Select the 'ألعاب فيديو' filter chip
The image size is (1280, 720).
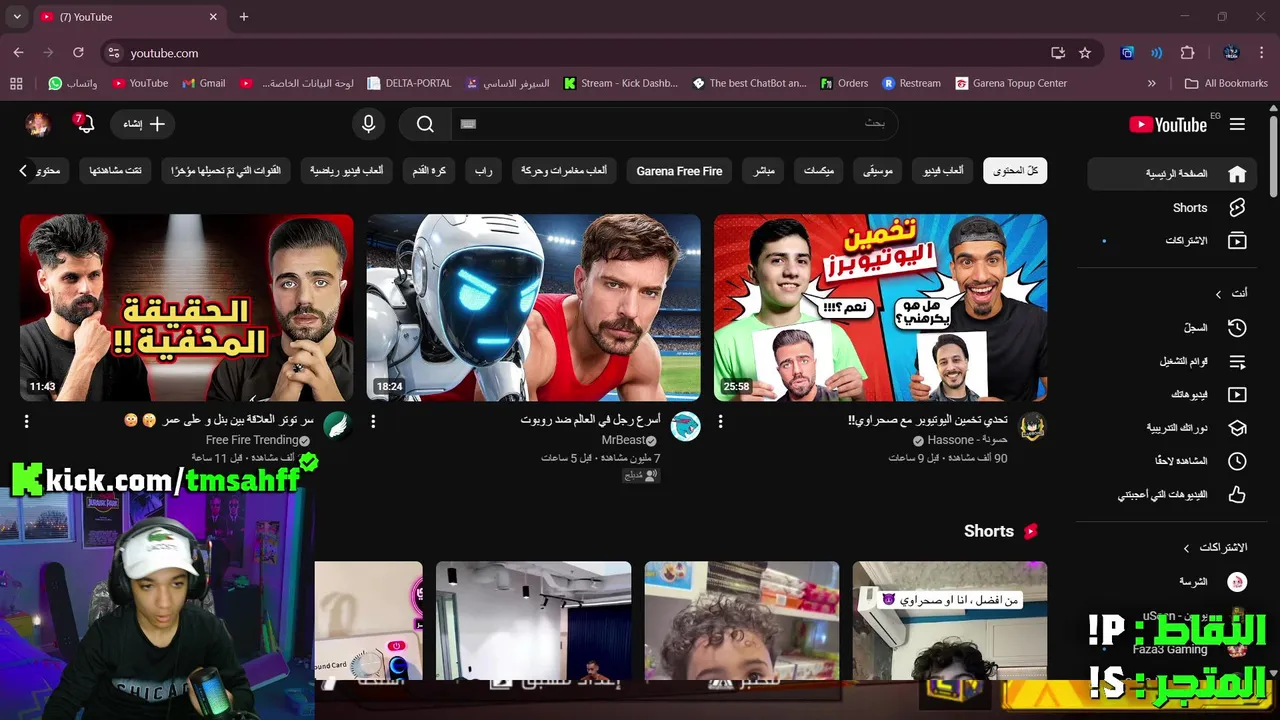pos(944,171)
